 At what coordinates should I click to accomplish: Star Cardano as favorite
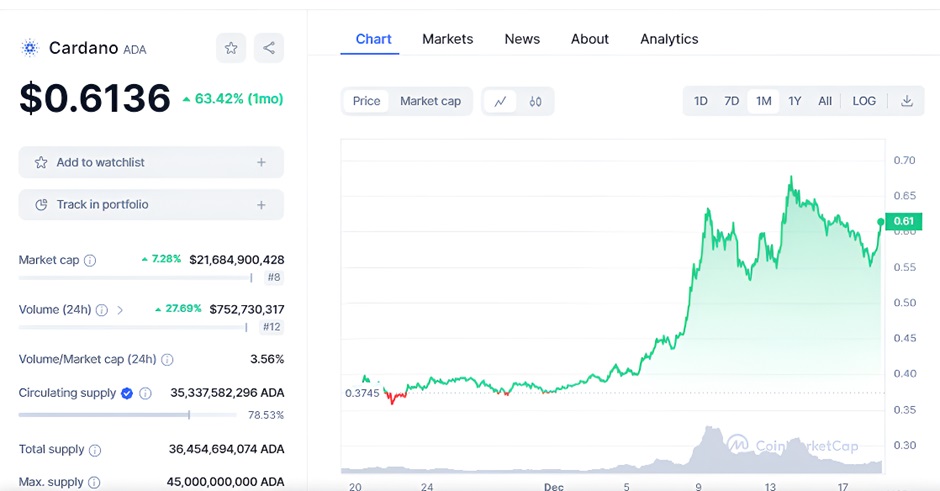[x=231, y=47]
